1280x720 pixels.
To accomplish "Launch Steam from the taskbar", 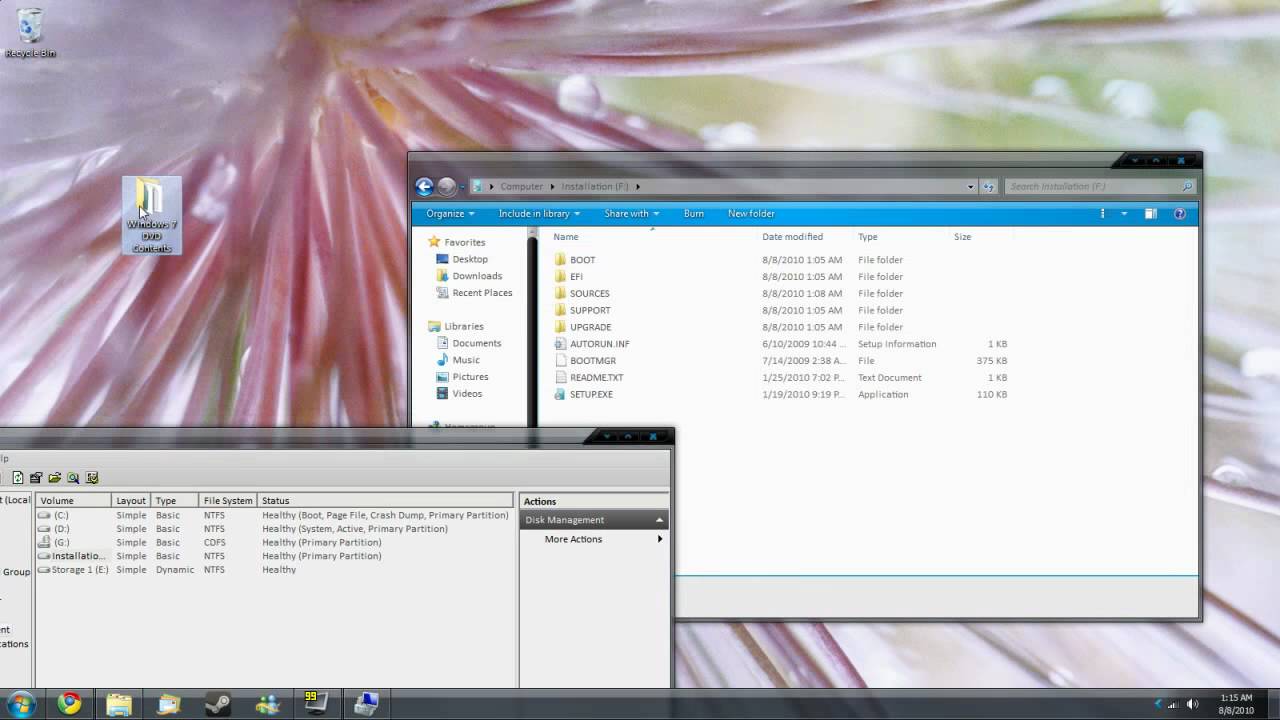I will (x=217, y=704).
